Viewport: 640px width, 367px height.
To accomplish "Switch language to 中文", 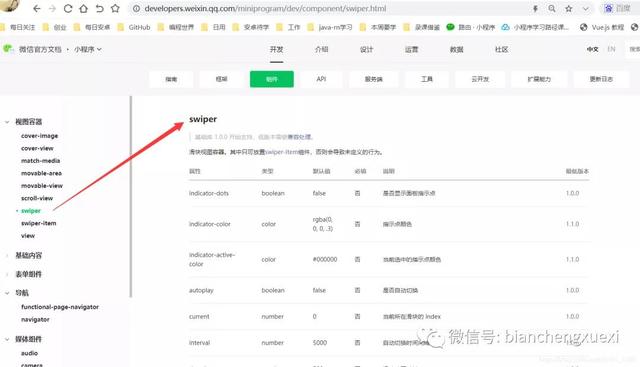I will (x=593, y=49).
